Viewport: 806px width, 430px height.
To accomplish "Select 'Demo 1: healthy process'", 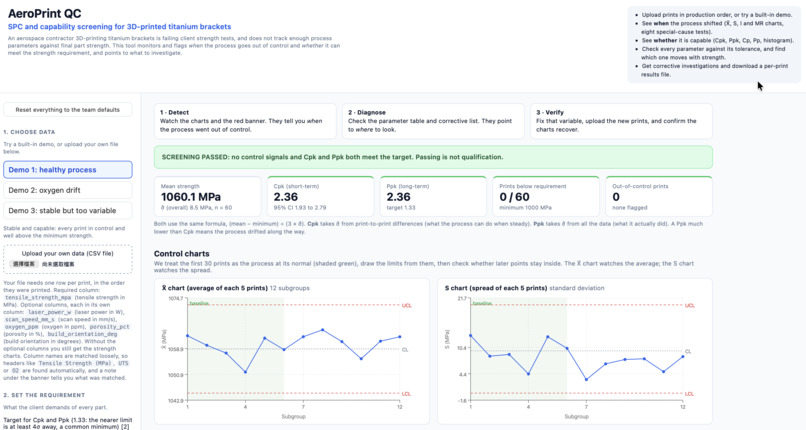I will click(x=67, y=170).
